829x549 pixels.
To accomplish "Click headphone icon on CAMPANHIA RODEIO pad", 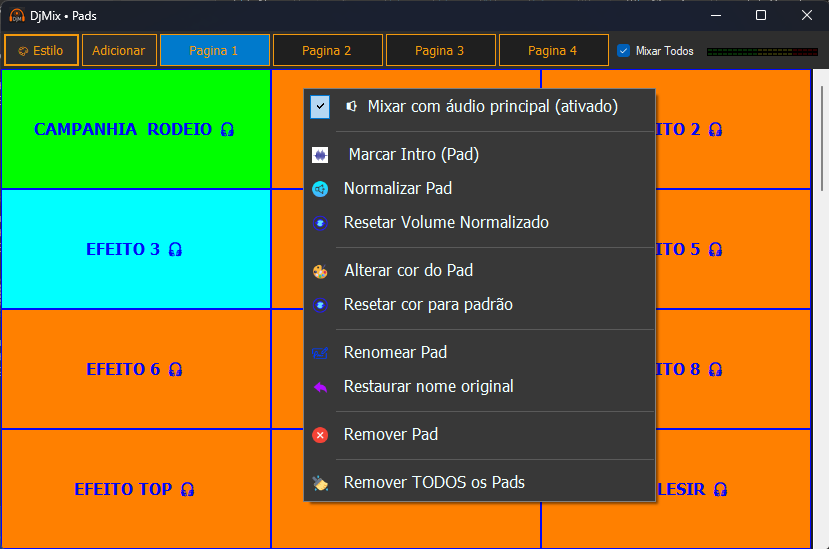I will click(x=227, y=130).
